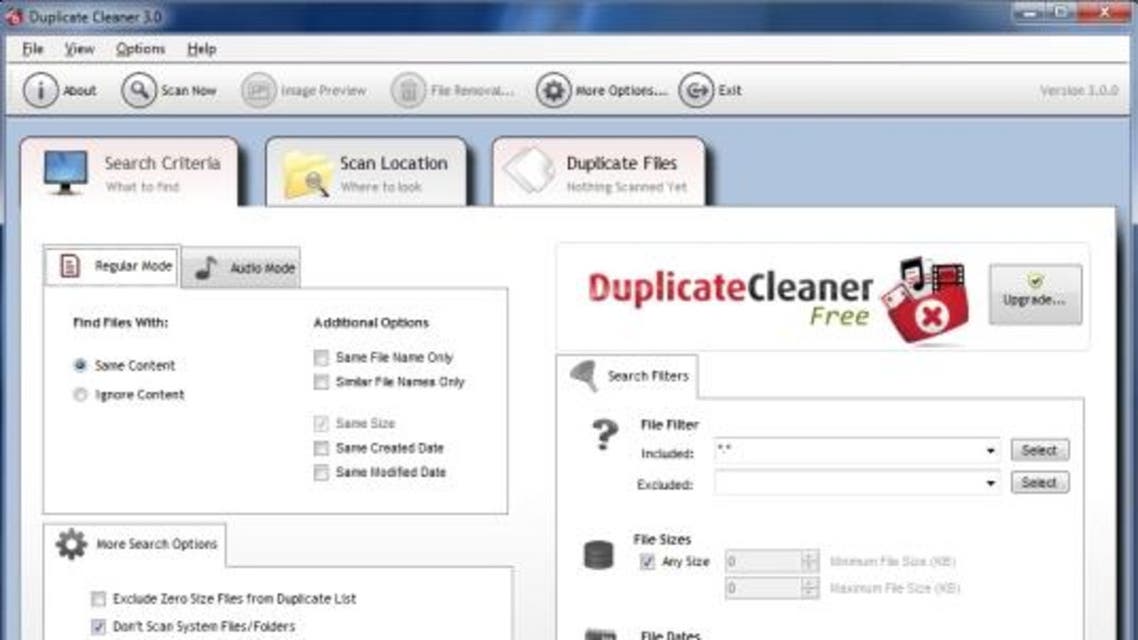This screenshot has width=1138, height=640.
Task: Open the Help menu
Action: pyautogui.click(x=201, y=49)
